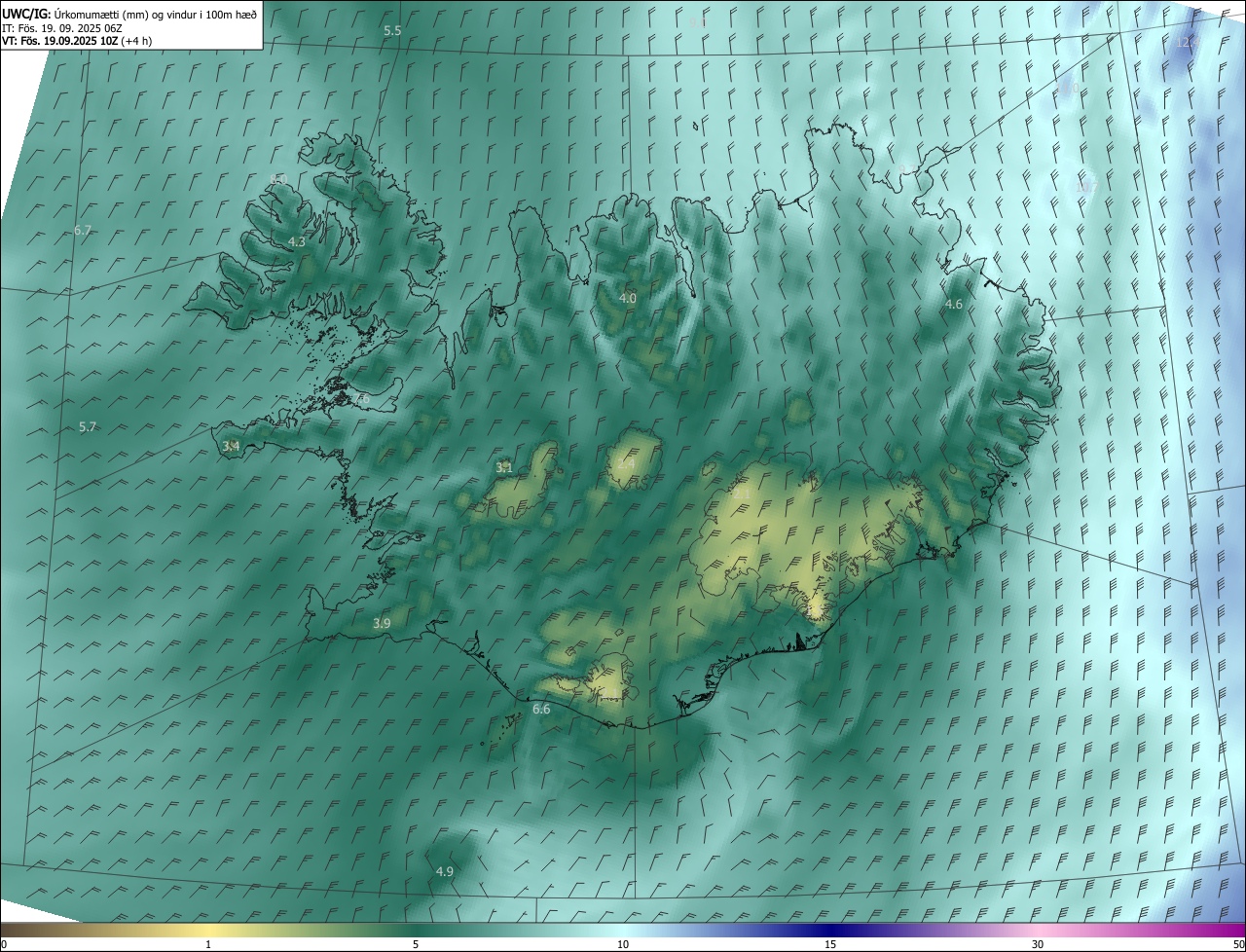Click the 0 tick on the color scale
The image size is (1246, 952).
(x=4, y=944)
